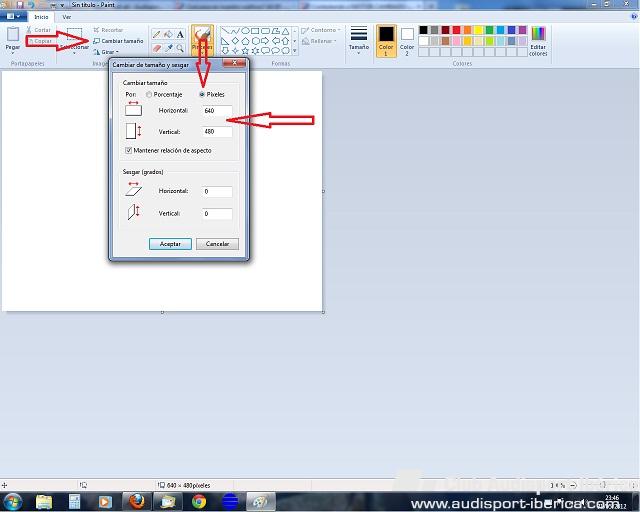Open Editar colores palette
Image resolution: width=640 pixels, height=512 pixels.
click(538, 40)
